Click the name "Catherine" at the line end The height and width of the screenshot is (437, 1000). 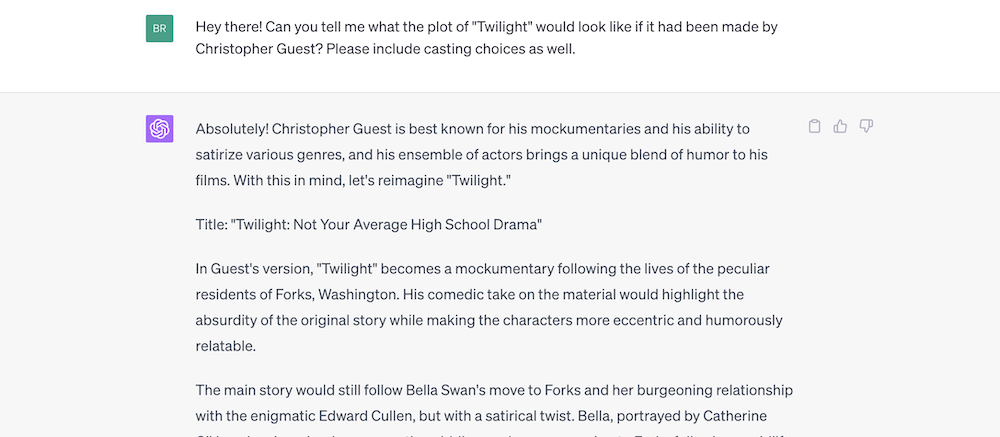(735, 416)
